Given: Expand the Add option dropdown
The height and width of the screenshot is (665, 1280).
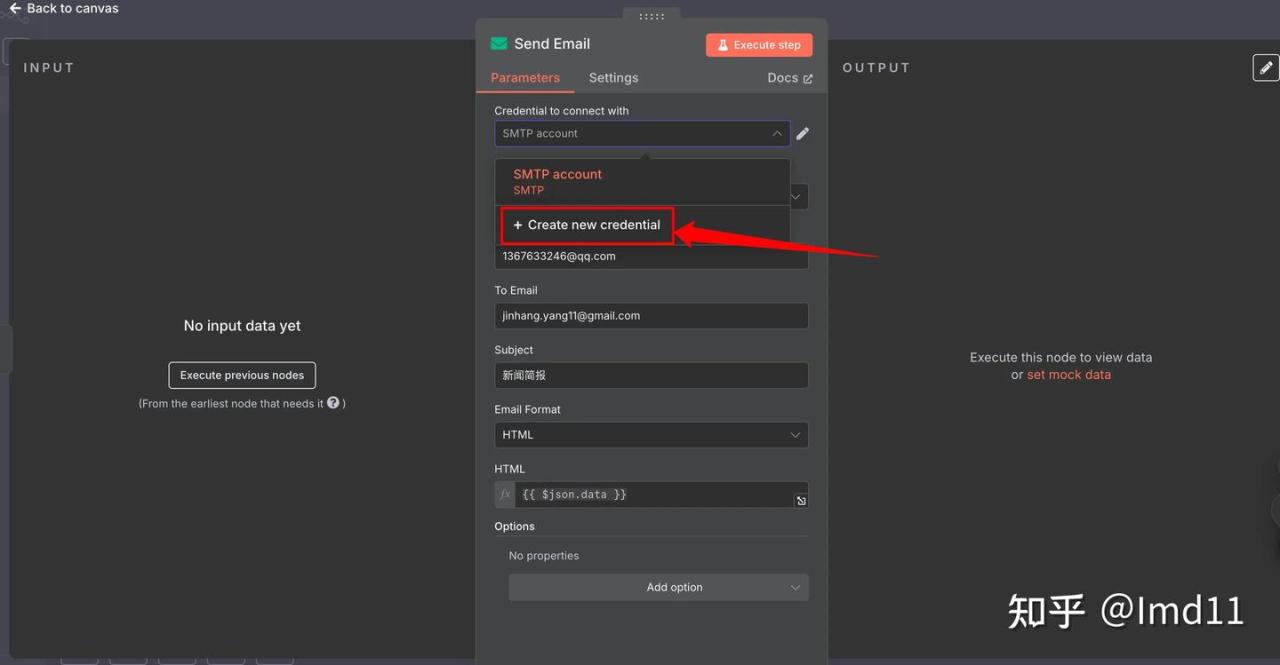Looking at the screenshot, I should click(x=658, y=587).
